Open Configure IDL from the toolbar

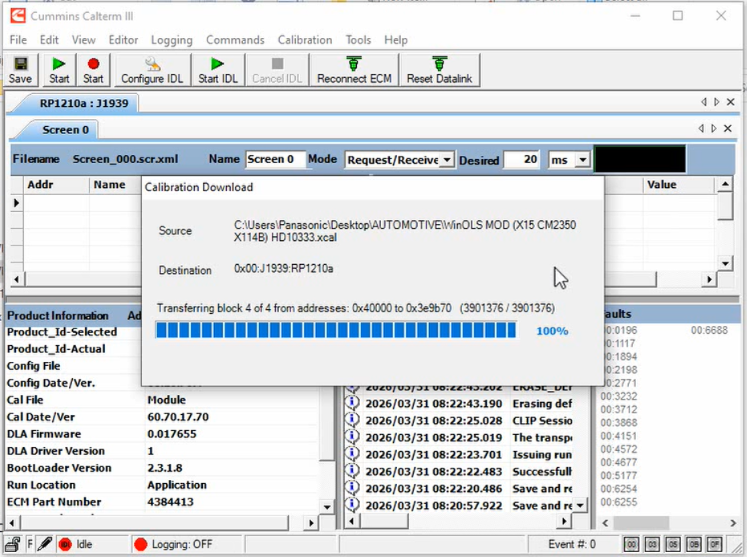[x=152, y=70]
